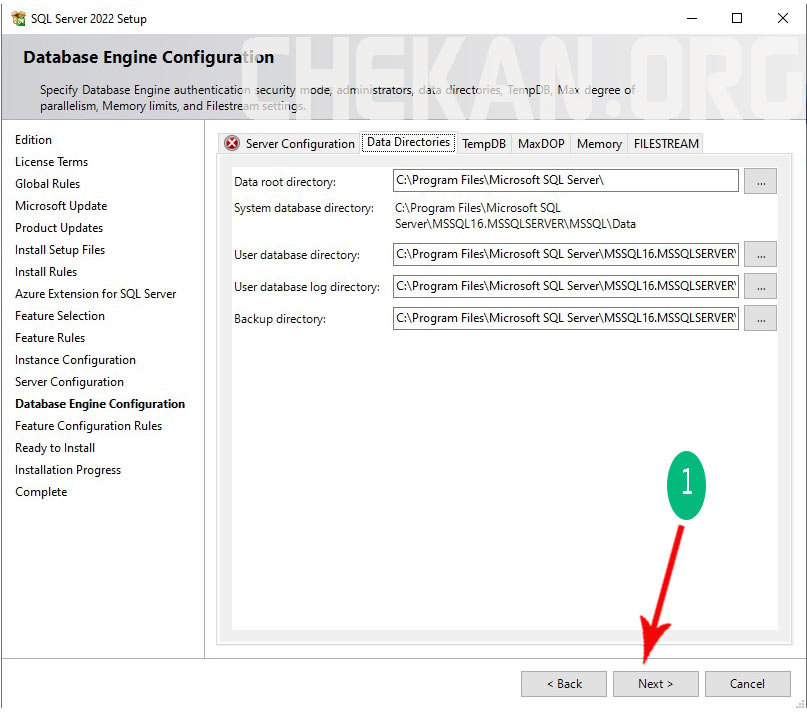Viewport: 807px width, 713px height.
Task: Click the Instance Configuration step
Action: [x=76, y=360]
